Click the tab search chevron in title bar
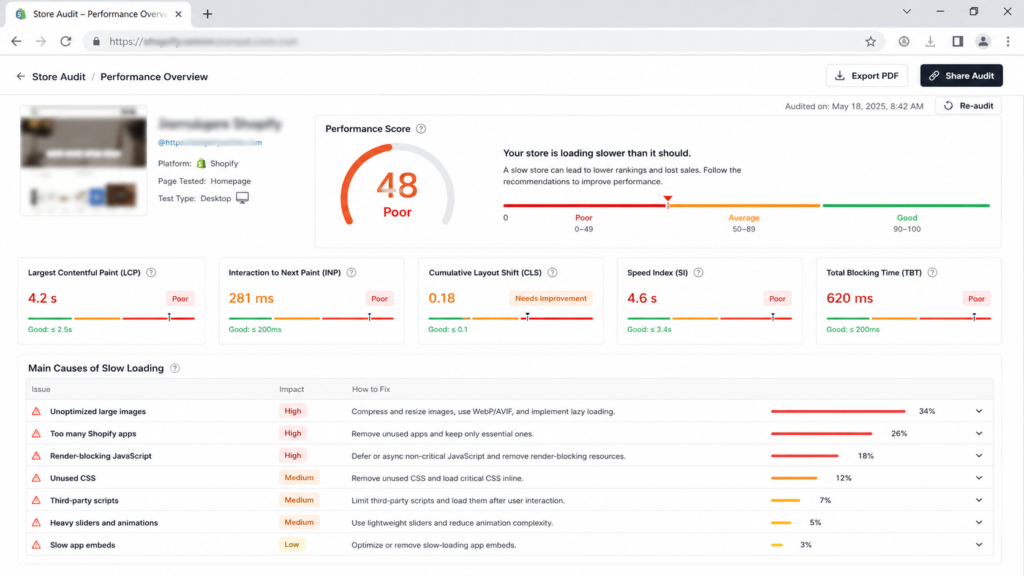This screenshot has width=1024, height=576. tap(906, 11)
